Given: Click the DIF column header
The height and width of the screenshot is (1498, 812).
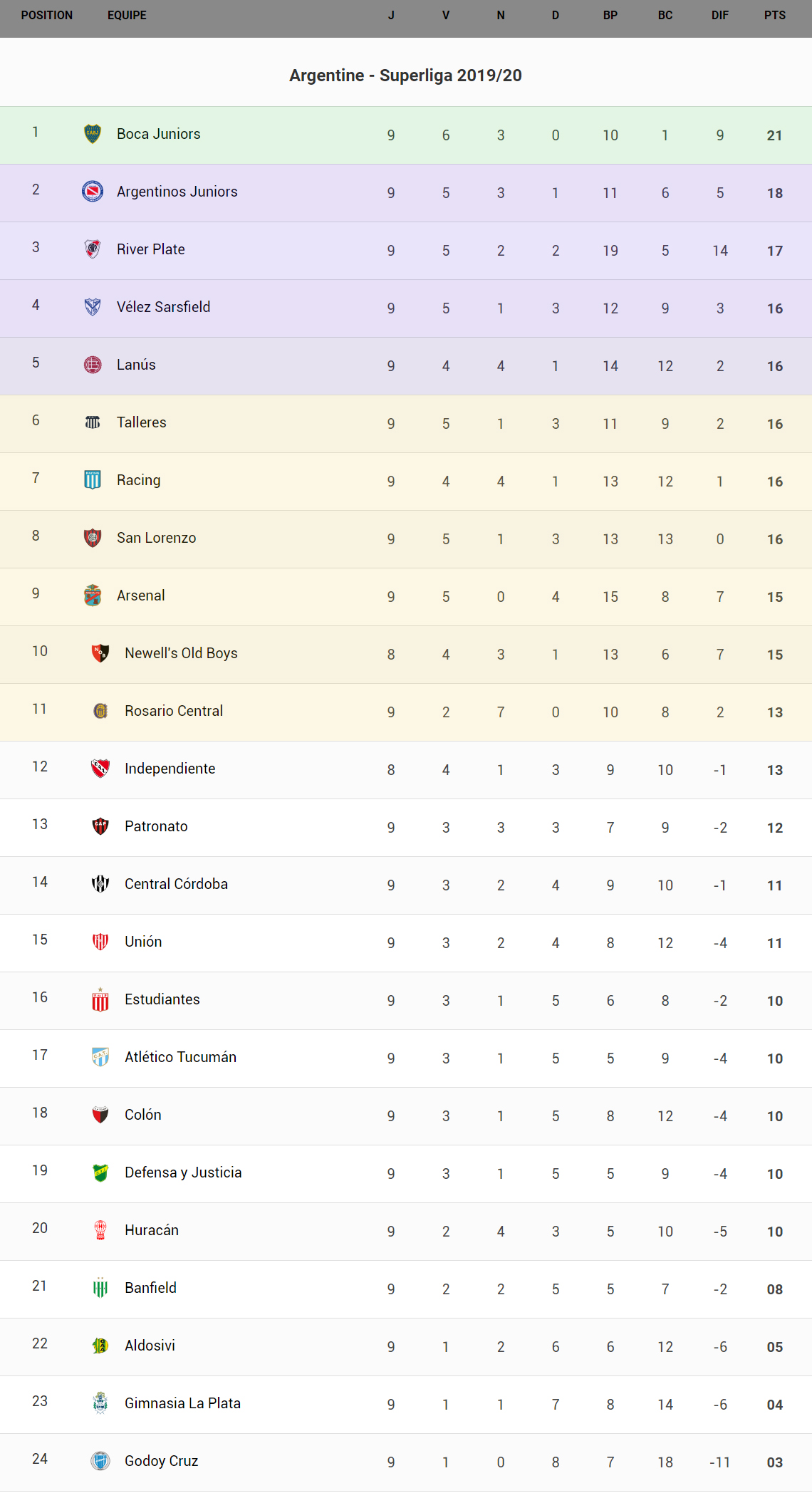Looking at the screenshot, I should (720, 16).
